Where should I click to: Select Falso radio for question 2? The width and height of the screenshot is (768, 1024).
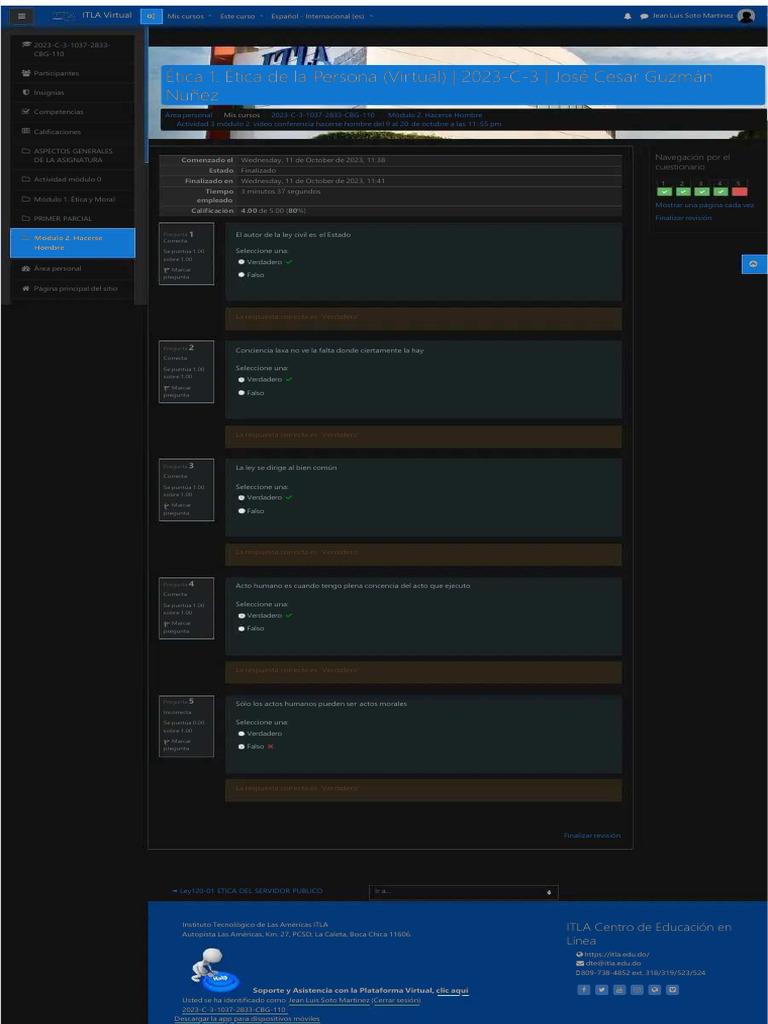242,393
